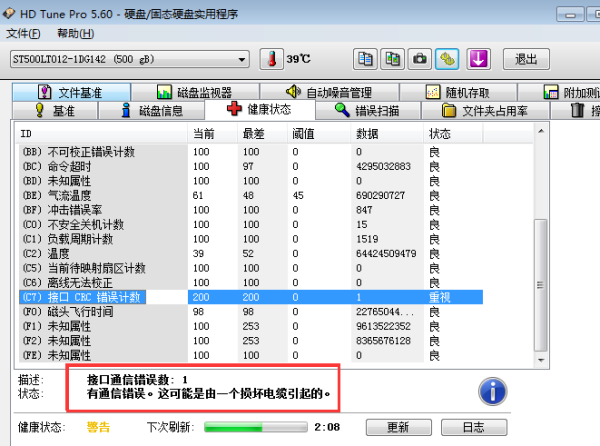Select highlighted row (C7) 接口 CRC 错误计数
600x446 pixels.
click(x=251, y=297)
